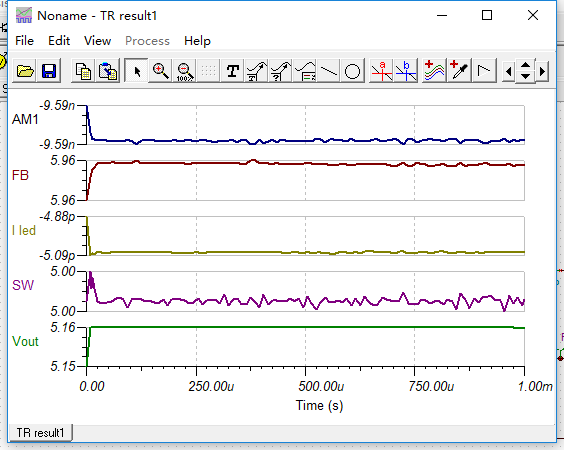564x450 pixels.
Task: Select the draw line tool
Action: pos(328,71)
